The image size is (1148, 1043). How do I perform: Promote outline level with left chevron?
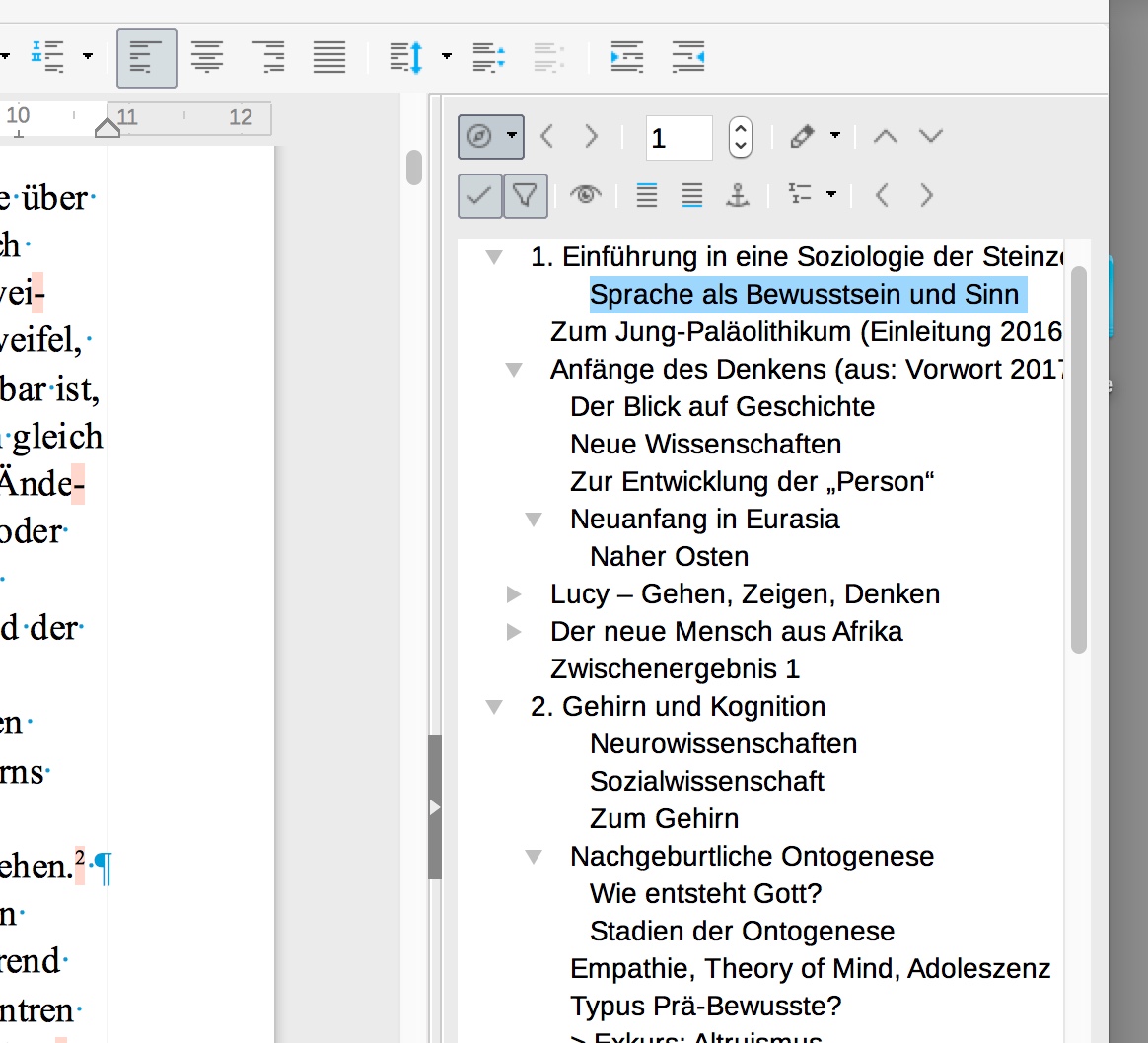coord(882,195)
